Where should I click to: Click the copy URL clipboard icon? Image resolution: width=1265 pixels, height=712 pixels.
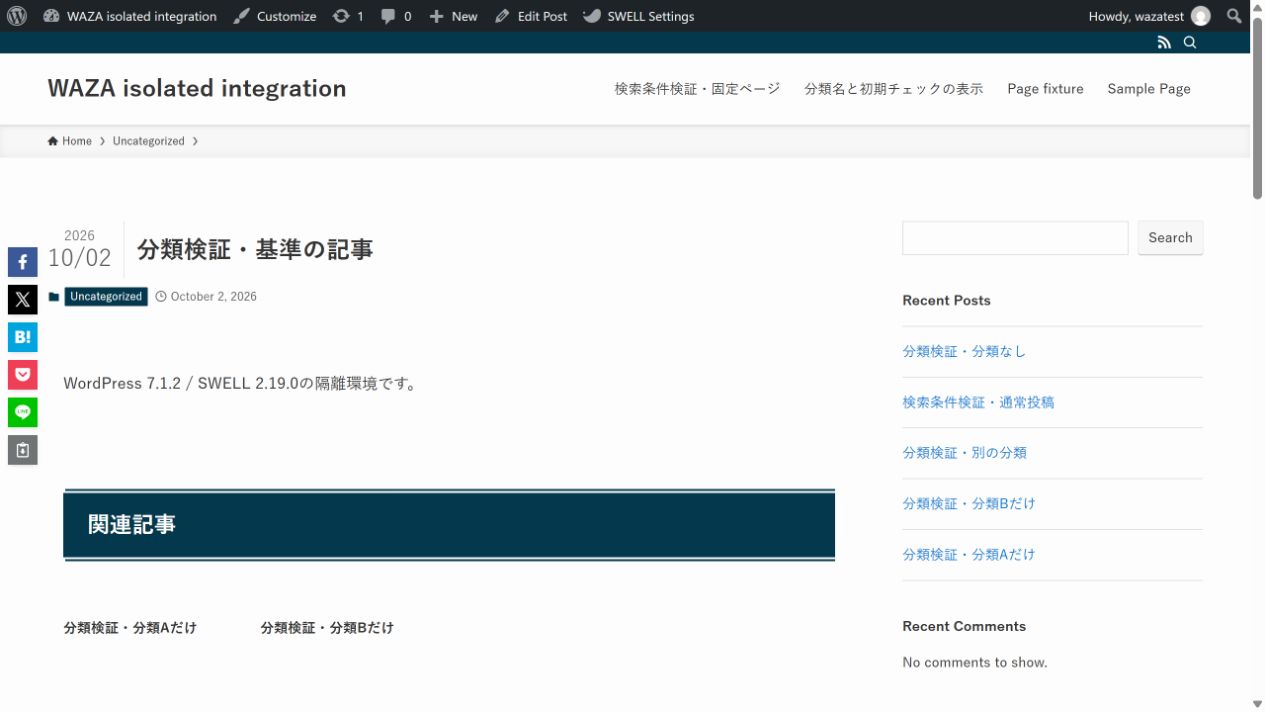point(23,450)
